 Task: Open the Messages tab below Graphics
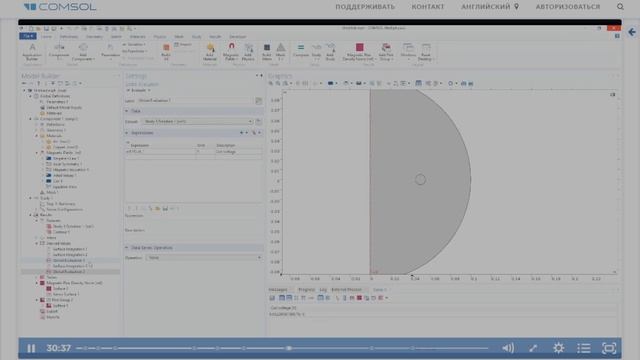coord(278,290)
